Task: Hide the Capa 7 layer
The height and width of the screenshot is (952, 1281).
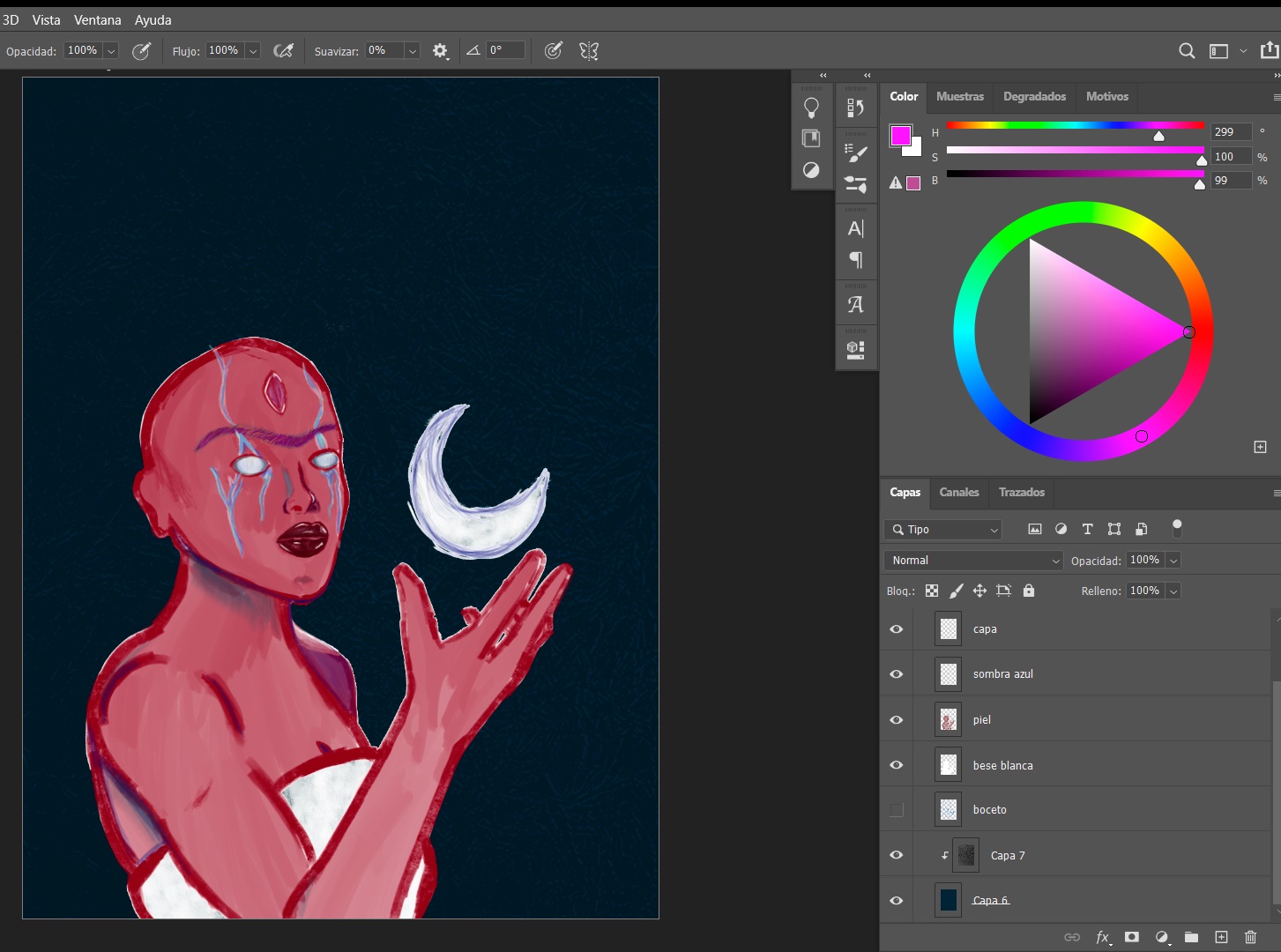Action: pyautogui.click(x=897, y=855)
